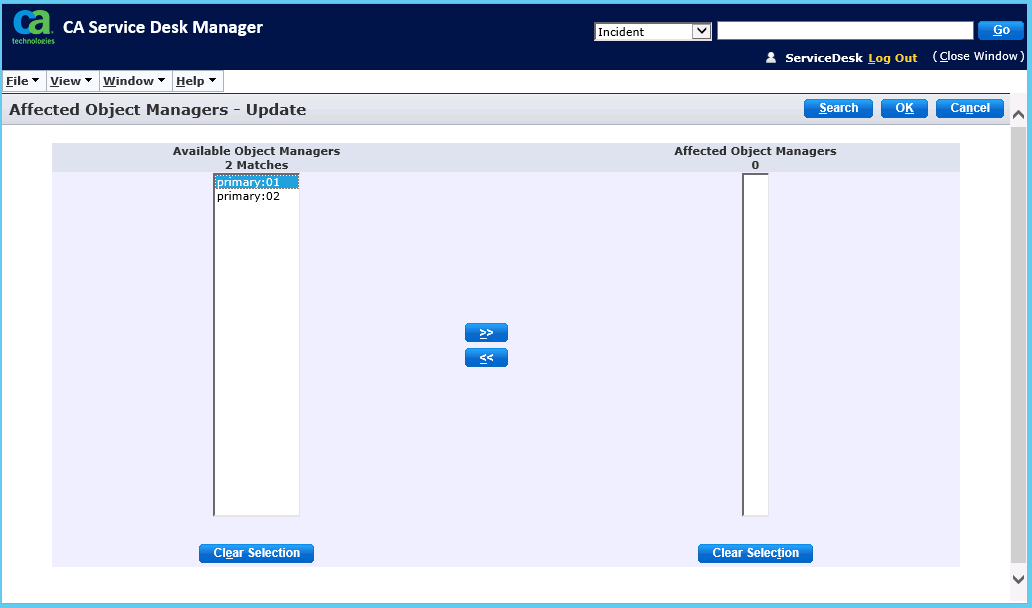The image size is (1032, 608).
Task: Open the View menu
Action: point(71,81)
